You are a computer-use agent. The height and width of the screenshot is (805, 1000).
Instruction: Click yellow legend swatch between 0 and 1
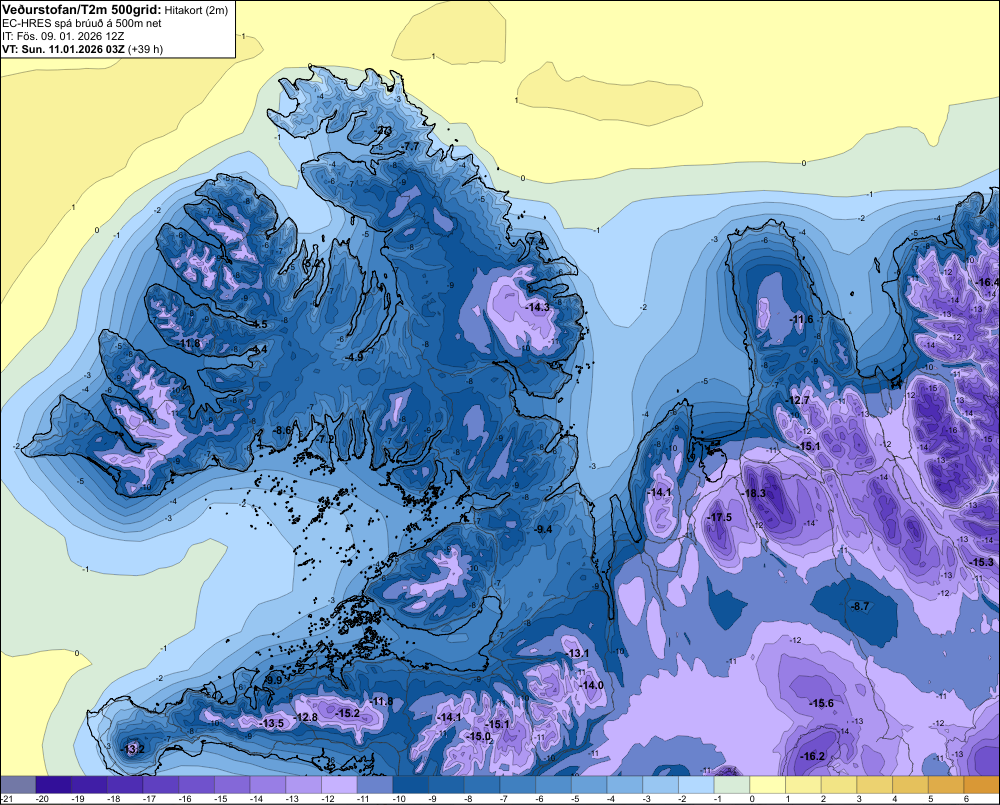tap(768, 784)
